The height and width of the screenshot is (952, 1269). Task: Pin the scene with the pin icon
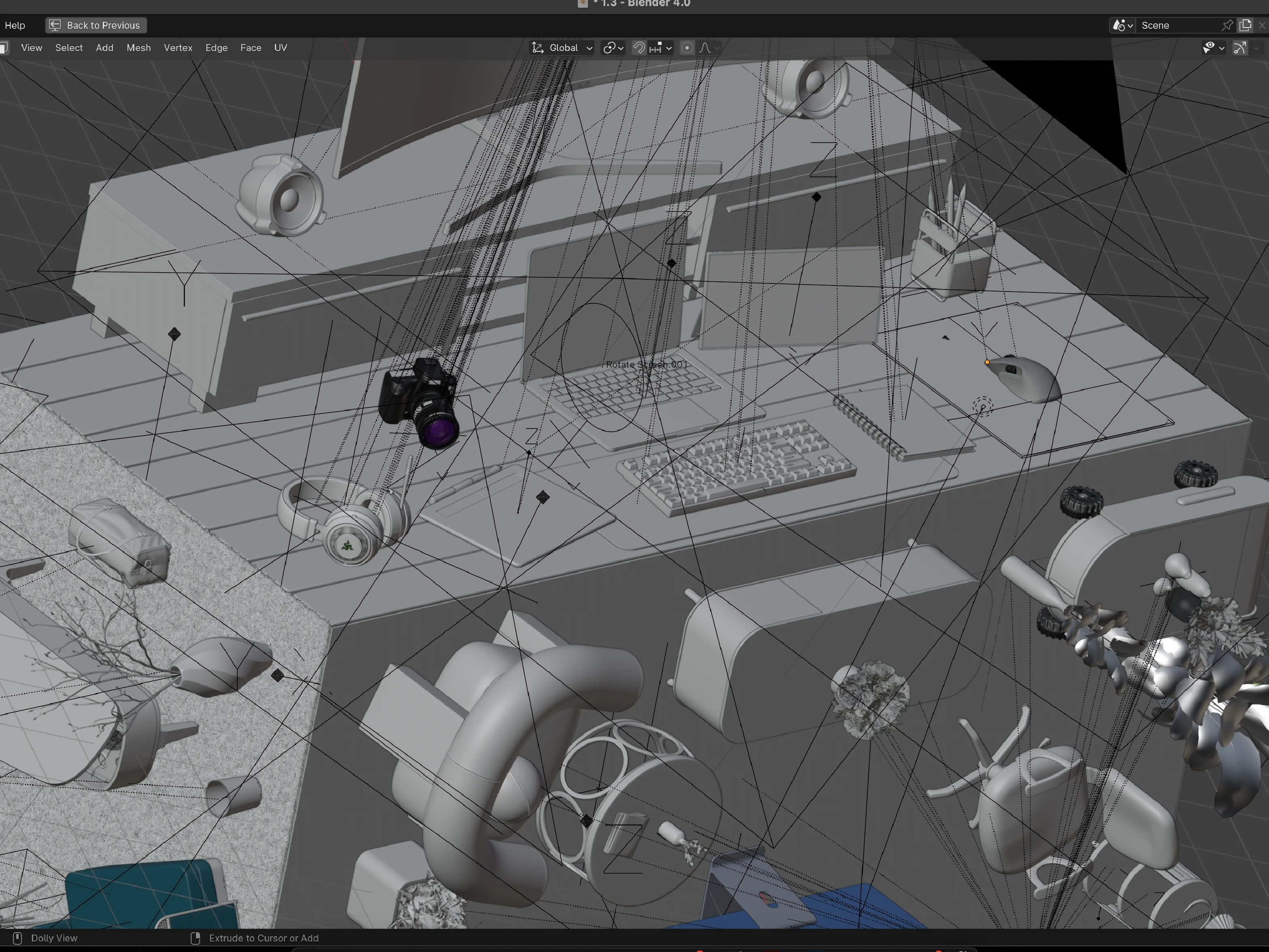click(x=1226, y=25)
